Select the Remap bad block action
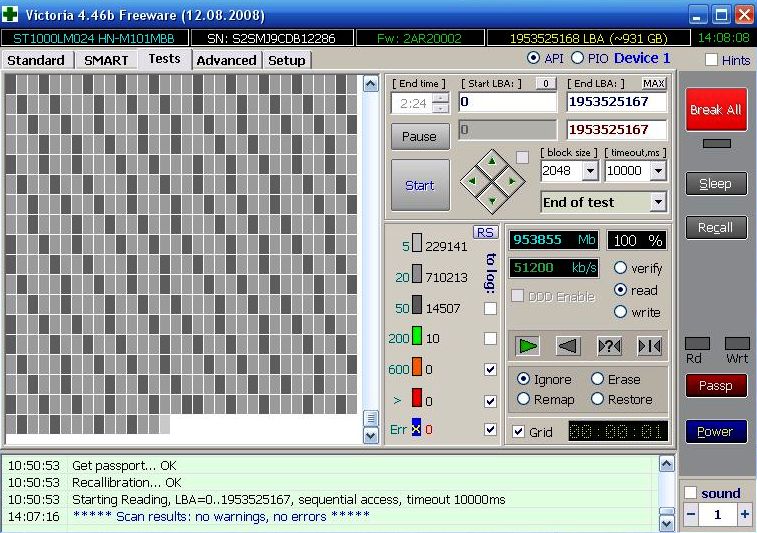This screenshot has width=757, height=533. pyautogui.click(x=523, y=399)
